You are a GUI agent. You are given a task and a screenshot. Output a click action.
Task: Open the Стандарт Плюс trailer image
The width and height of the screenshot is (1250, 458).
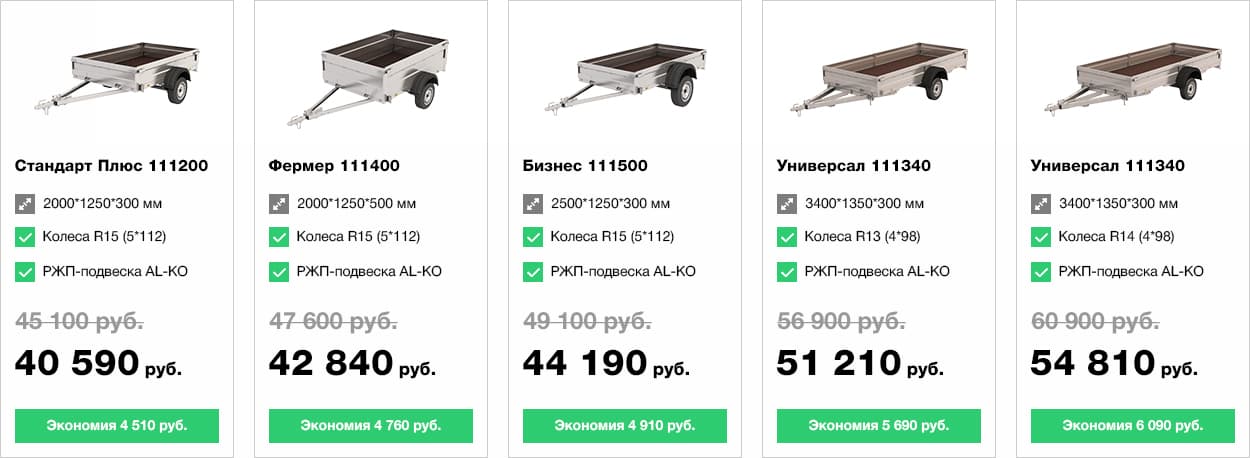pyautogui.click(x=117, y=80)
